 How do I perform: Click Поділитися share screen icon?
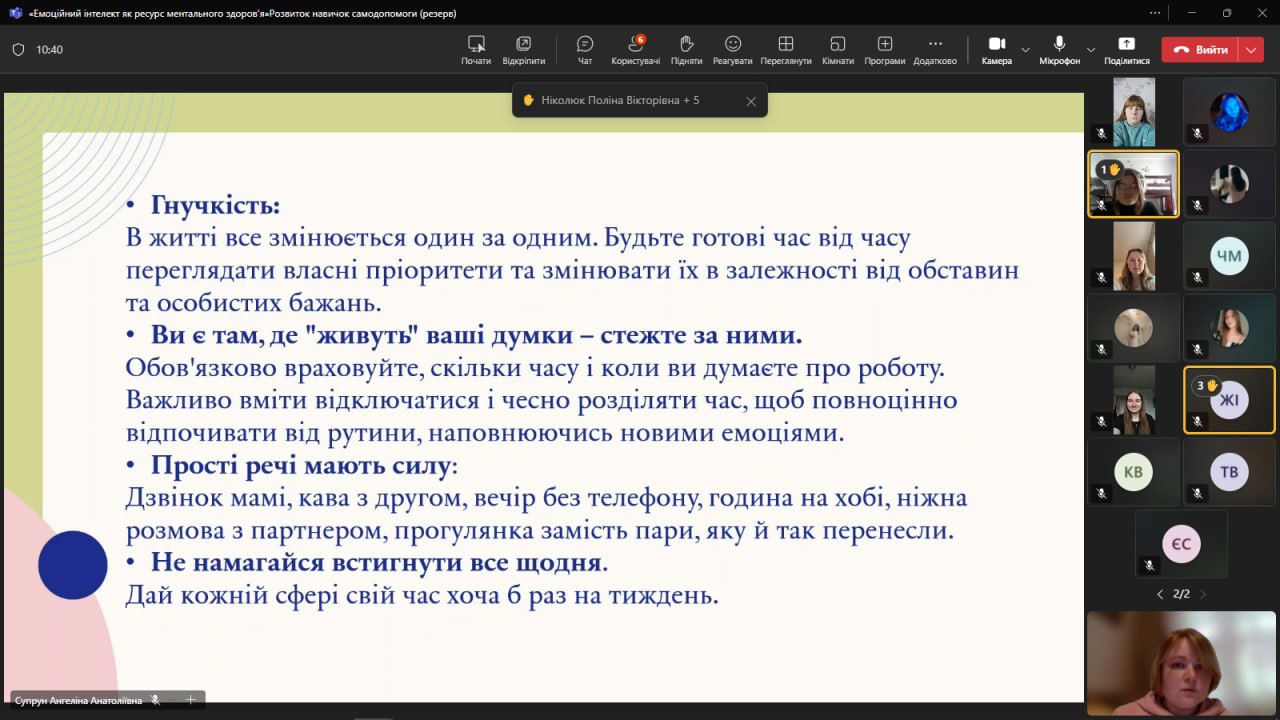(1126, 49)
